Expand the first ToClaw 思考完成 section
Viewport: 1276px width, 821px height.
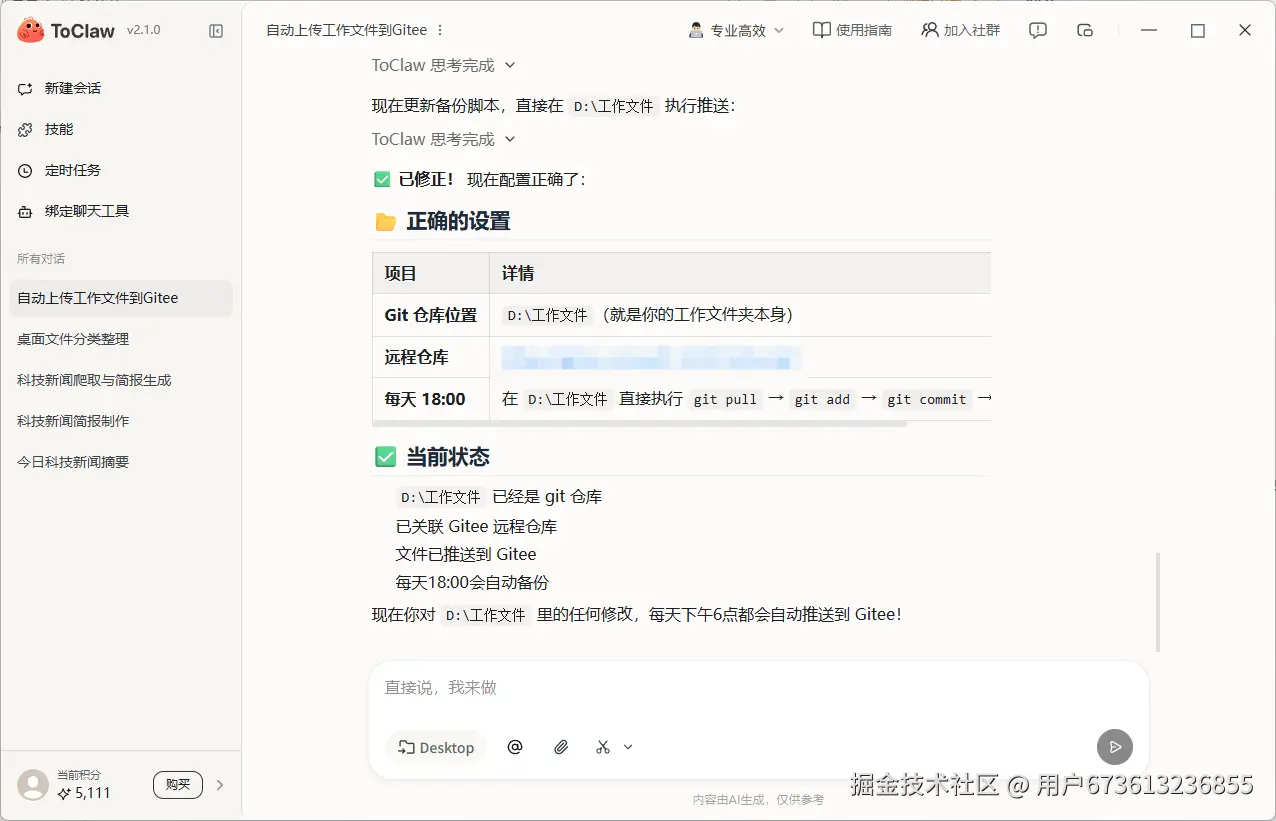(444, 65)
